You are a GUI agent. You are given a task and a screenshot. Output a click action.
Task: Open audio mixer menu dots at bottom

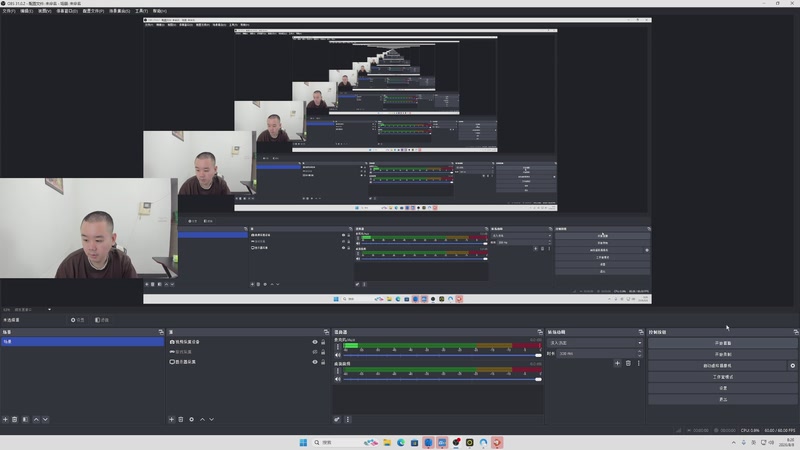348,419
